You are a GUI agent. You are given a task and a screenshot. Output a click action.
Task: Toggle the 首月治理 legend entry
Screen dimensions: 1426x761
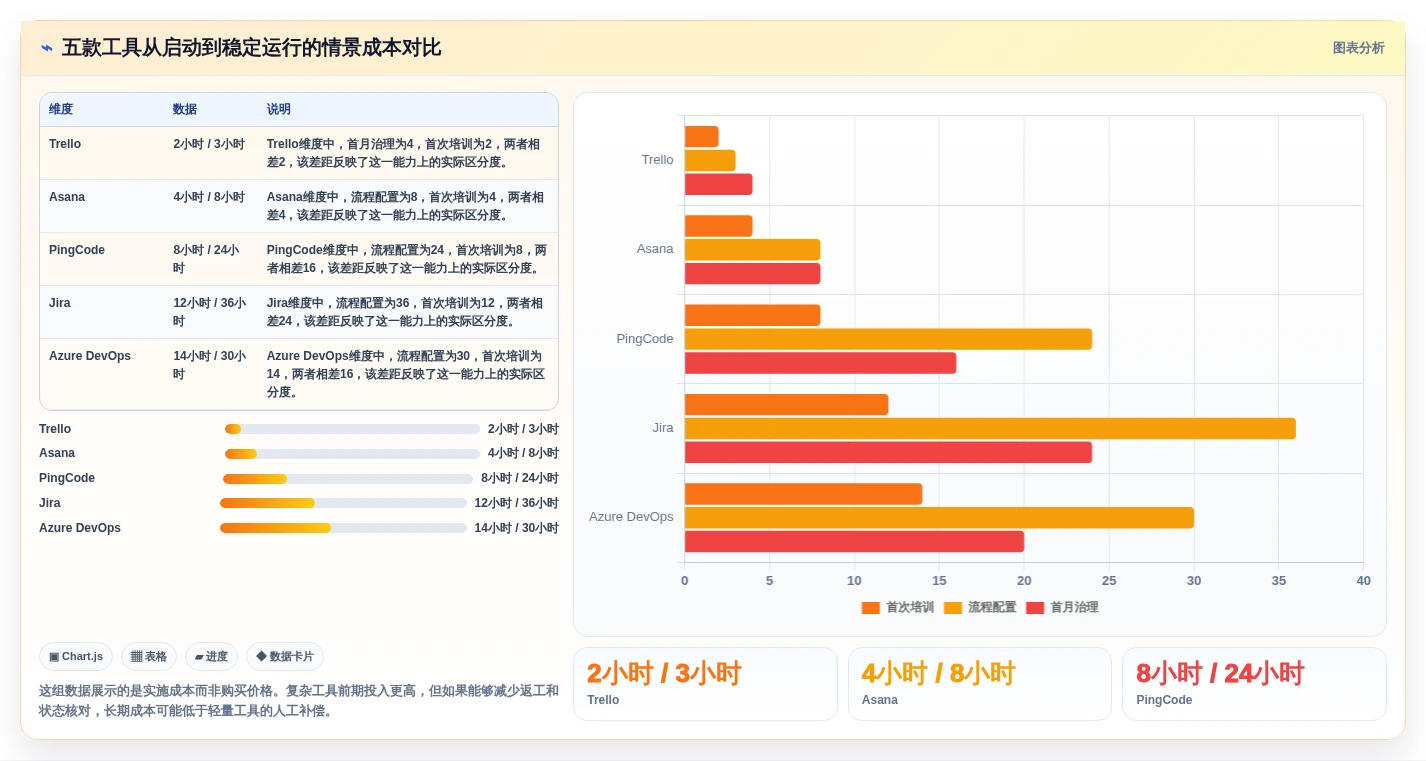(x=1062, y=607)
